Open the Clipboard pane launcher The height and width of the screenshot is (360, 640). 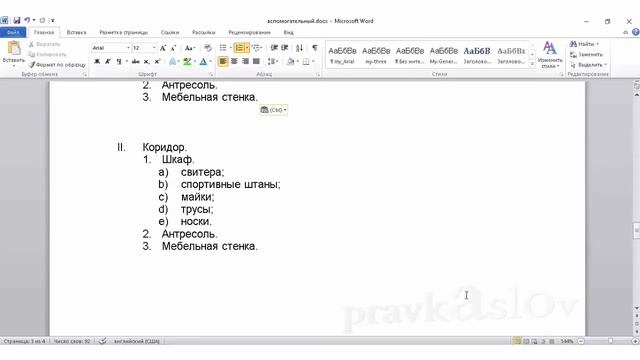click(x=84, y=74)
